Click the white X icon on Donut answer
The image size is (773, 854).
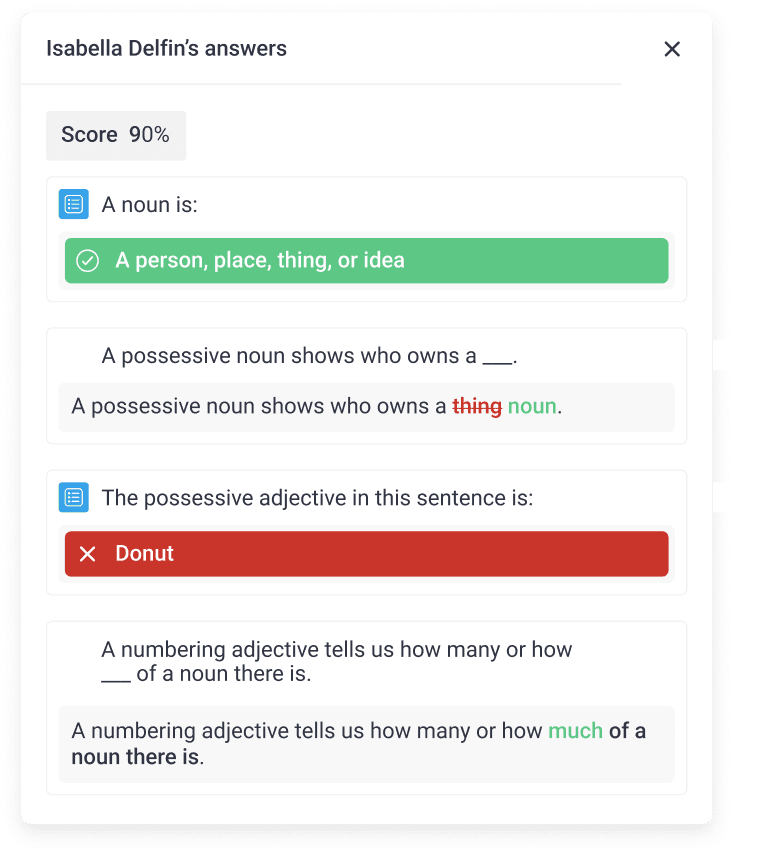[88, 554]
